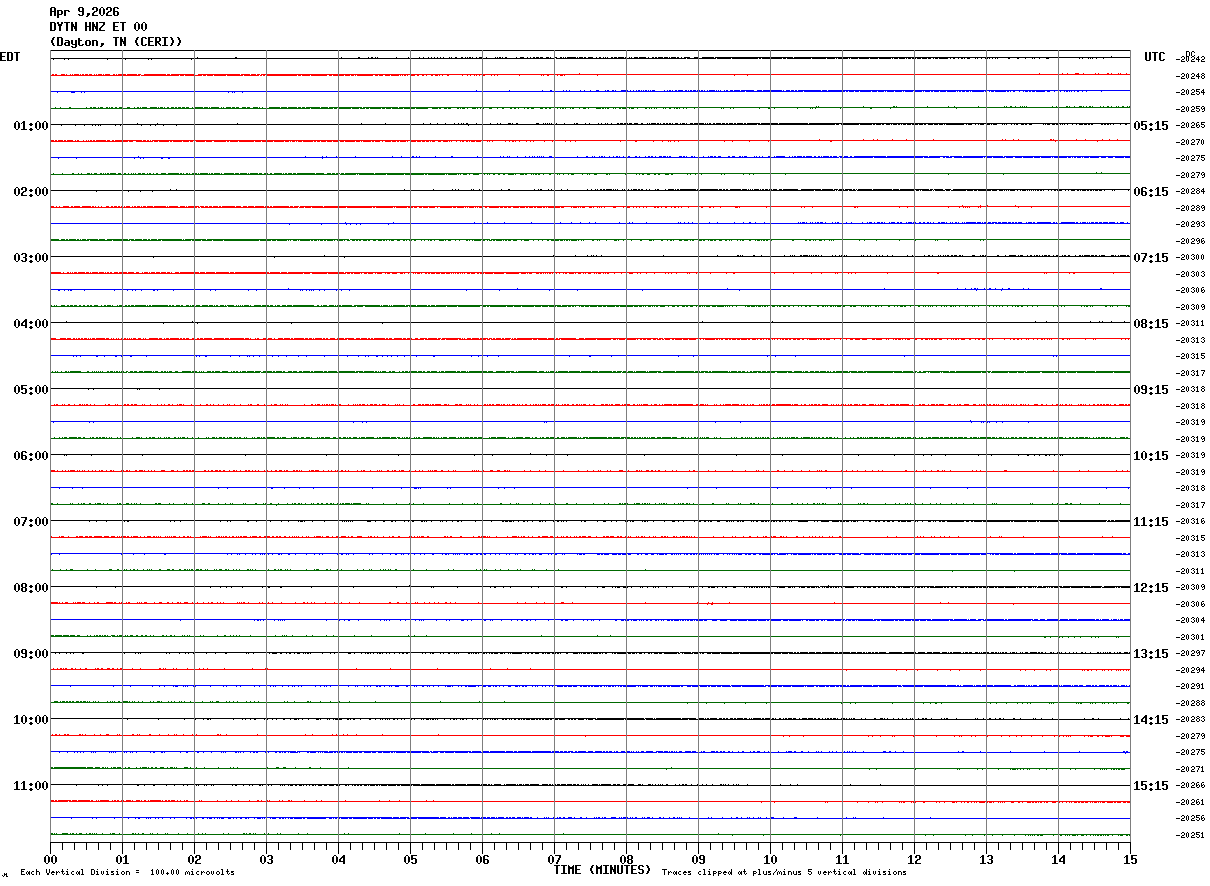The image size is (1210, 886).
Task: Click the 09:15 UTC time label
Action: (1151, 390)
